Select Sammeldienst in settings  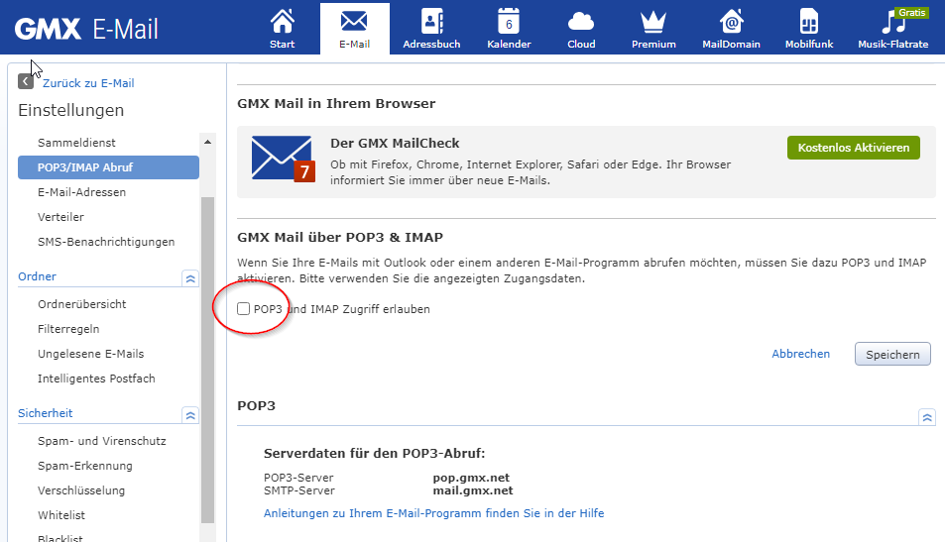click(77, 143)
